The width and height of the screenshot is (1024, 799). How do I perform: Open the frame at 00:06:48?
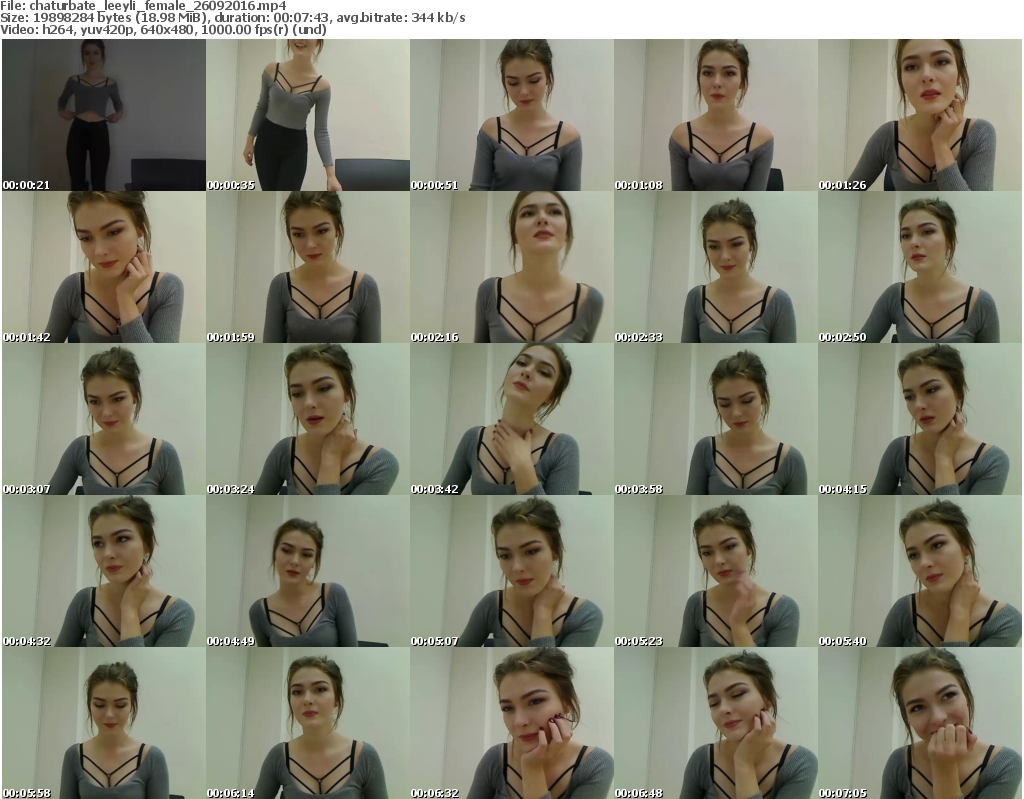coord(716,723)
